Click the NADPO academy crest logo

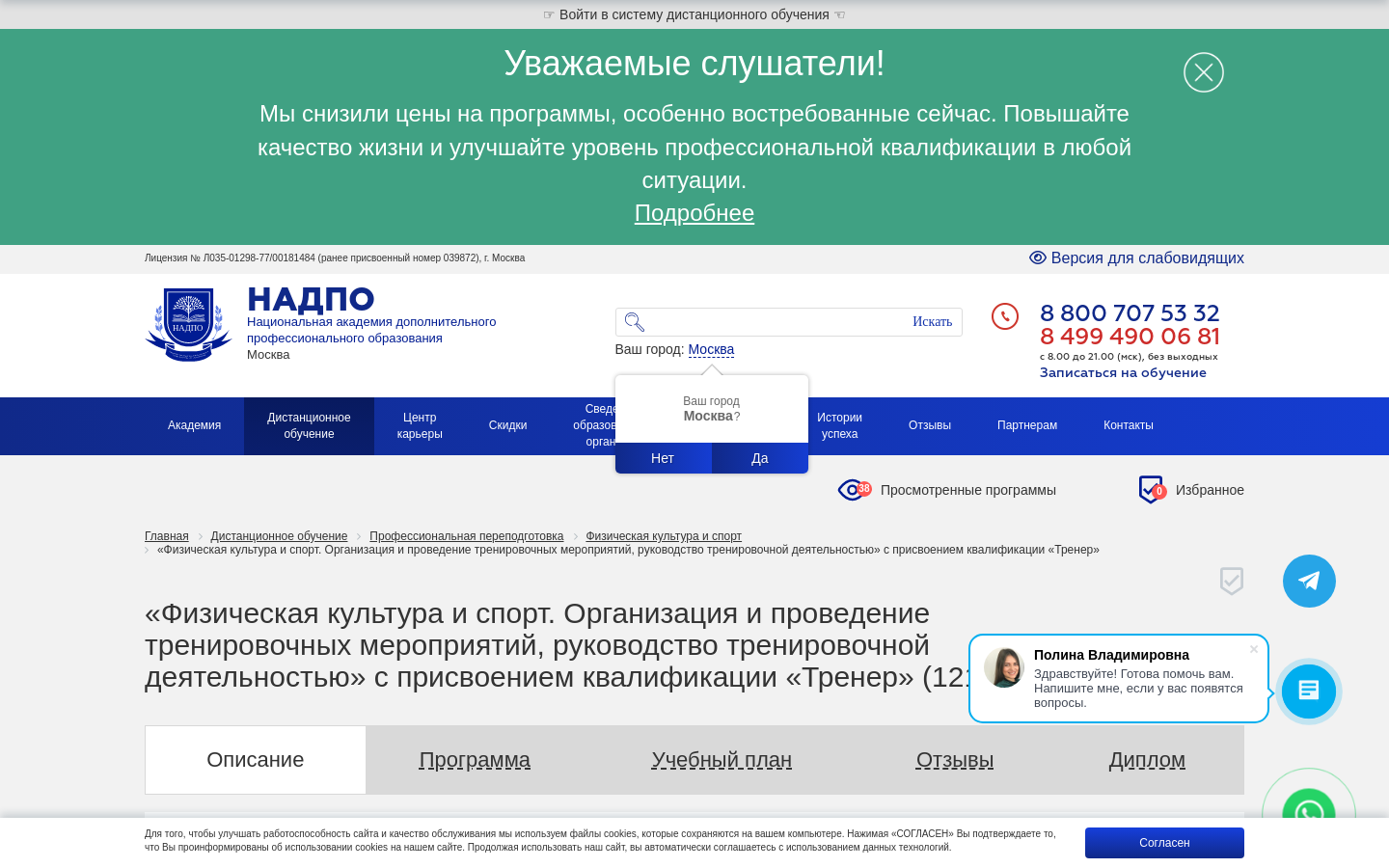pyautogui.click(x=188, y=324)
